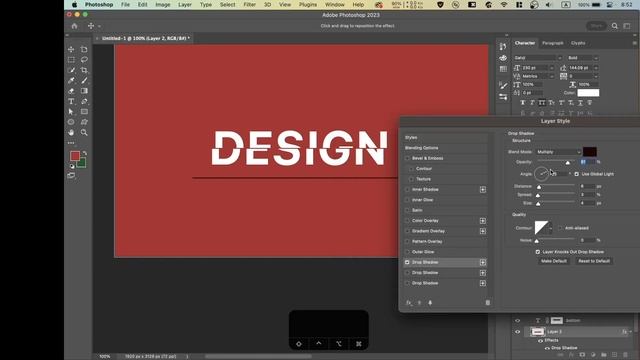Click the drop shadow color swatch

(x=590, y=152)
